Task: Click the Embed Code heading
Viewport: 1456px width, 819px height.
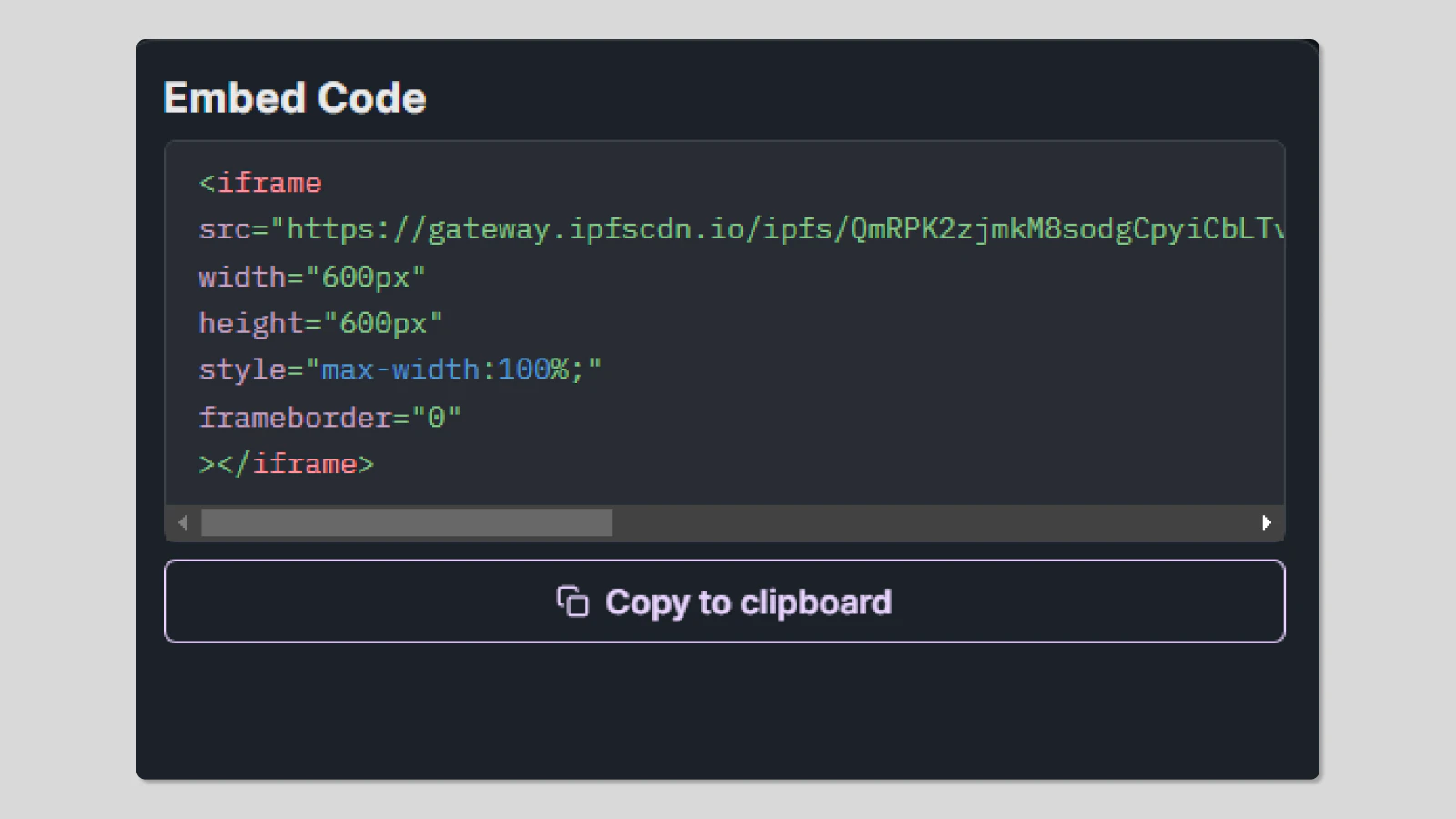Action: pos(295,97)
